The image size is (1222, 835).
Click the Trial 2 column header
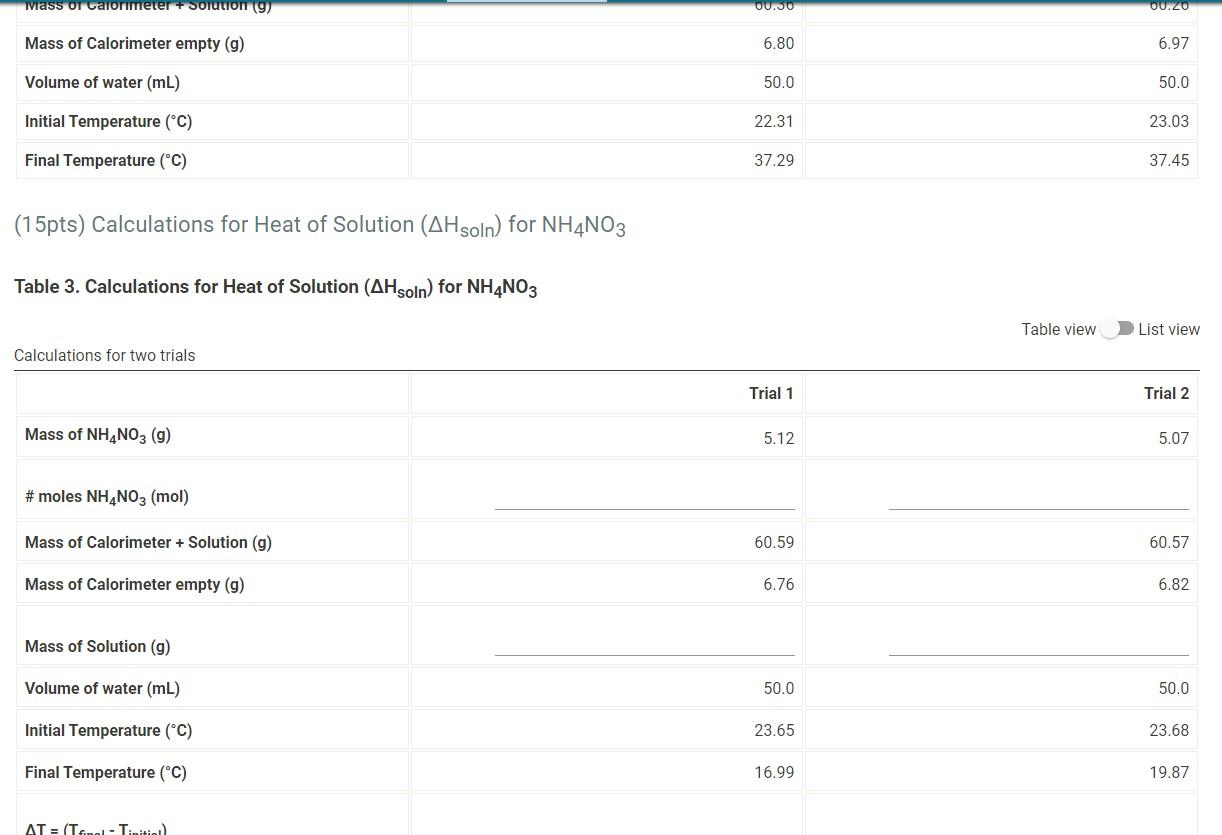coord(1166,393)
